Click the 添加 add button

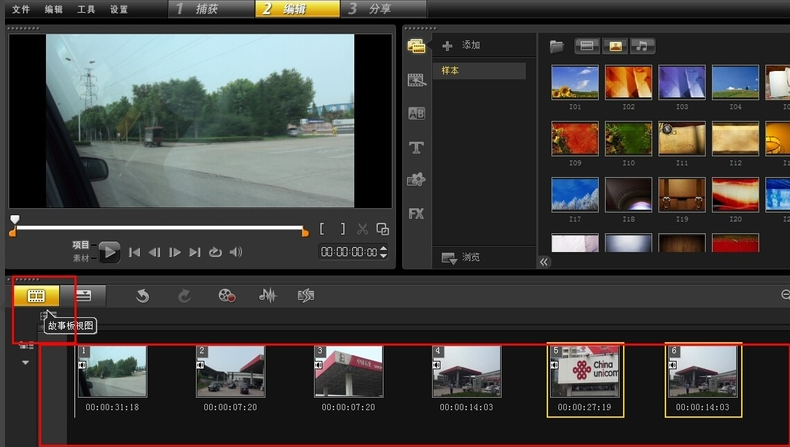click(x=462, y=45)
